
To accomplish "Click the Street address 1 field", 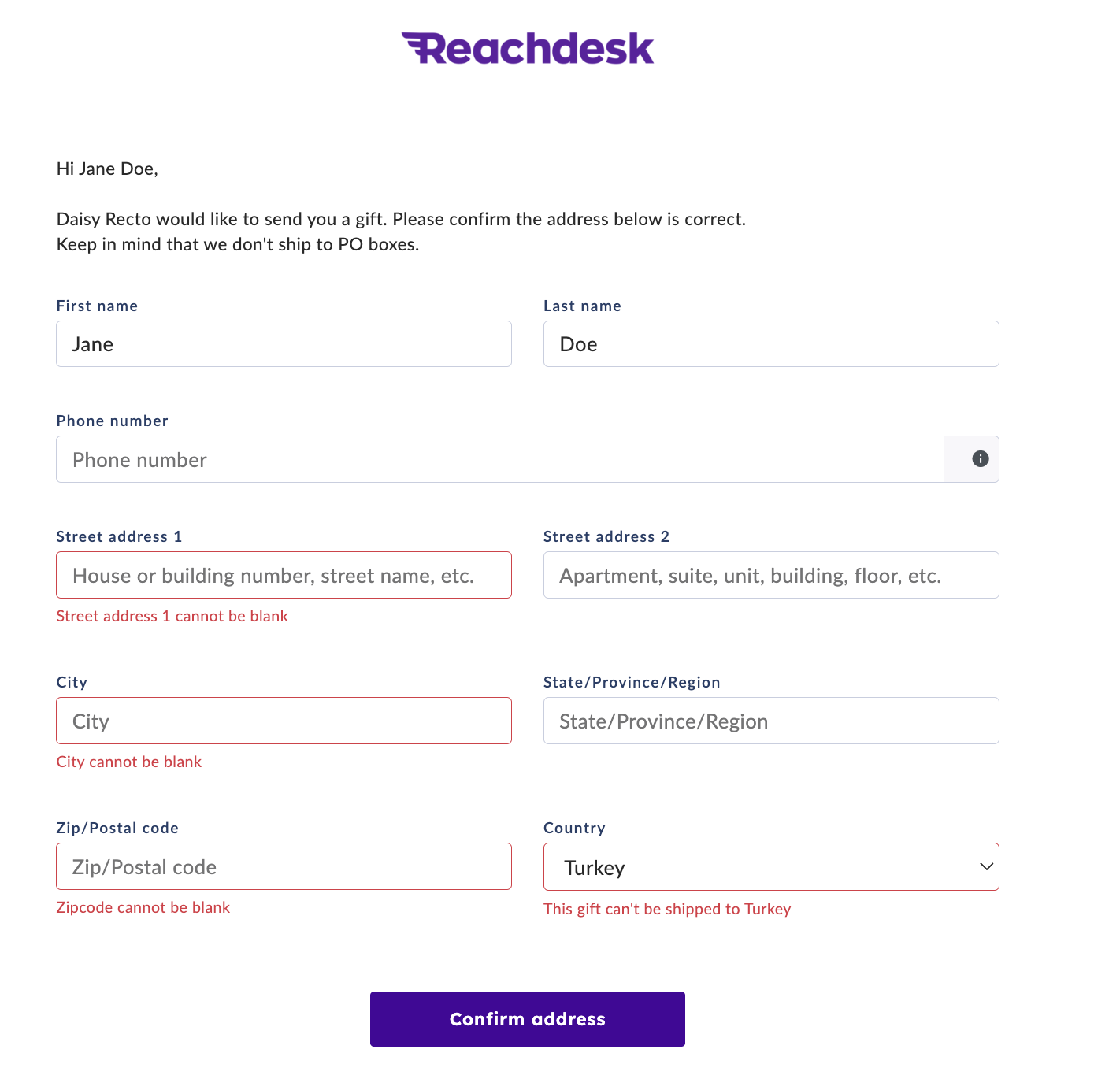I will tap(284, 576).
